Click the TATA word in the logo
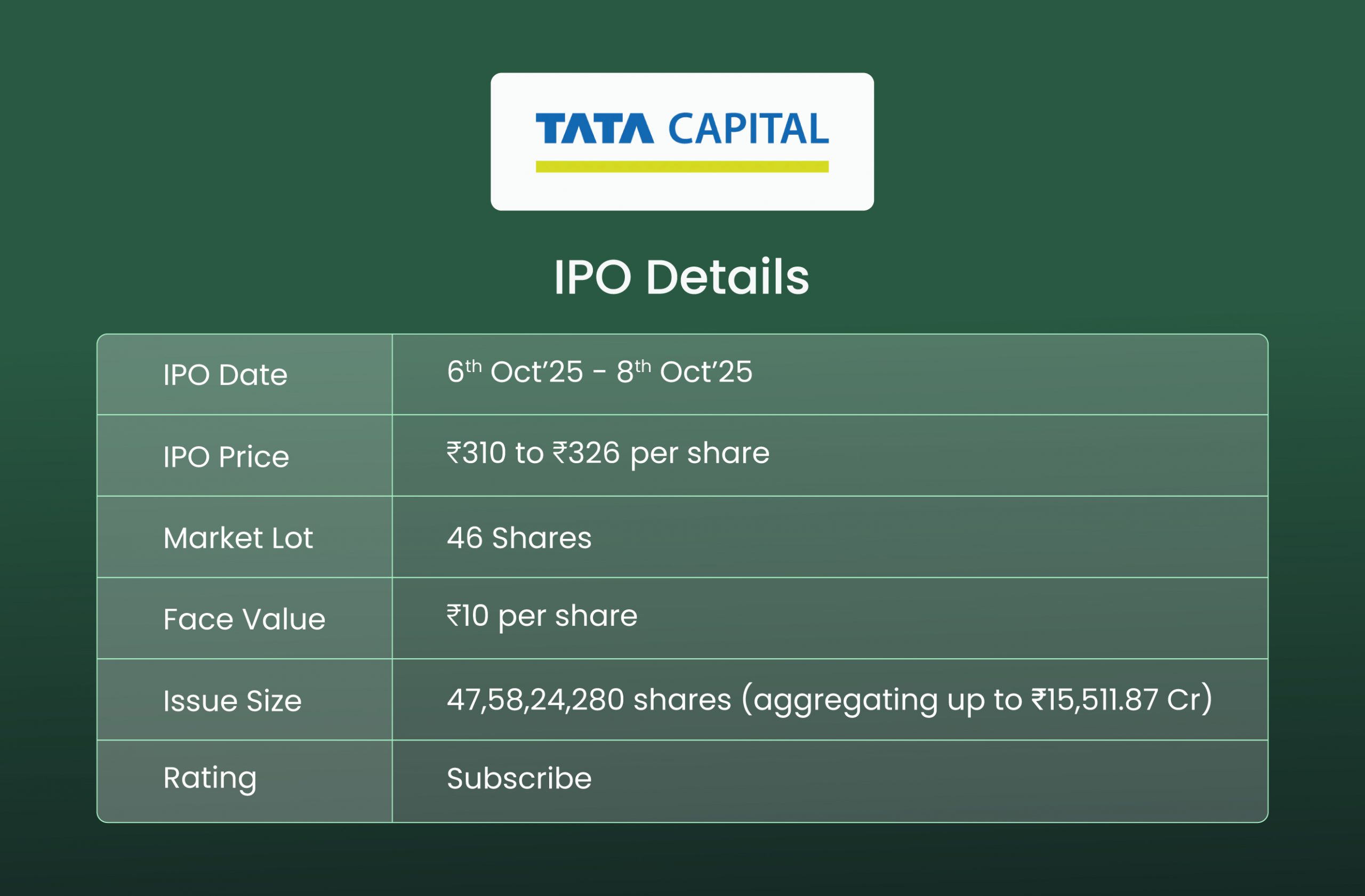Image resolution: width=1365 pixels, height=896 pixels. pyautogui.click(x=595, y=128)
